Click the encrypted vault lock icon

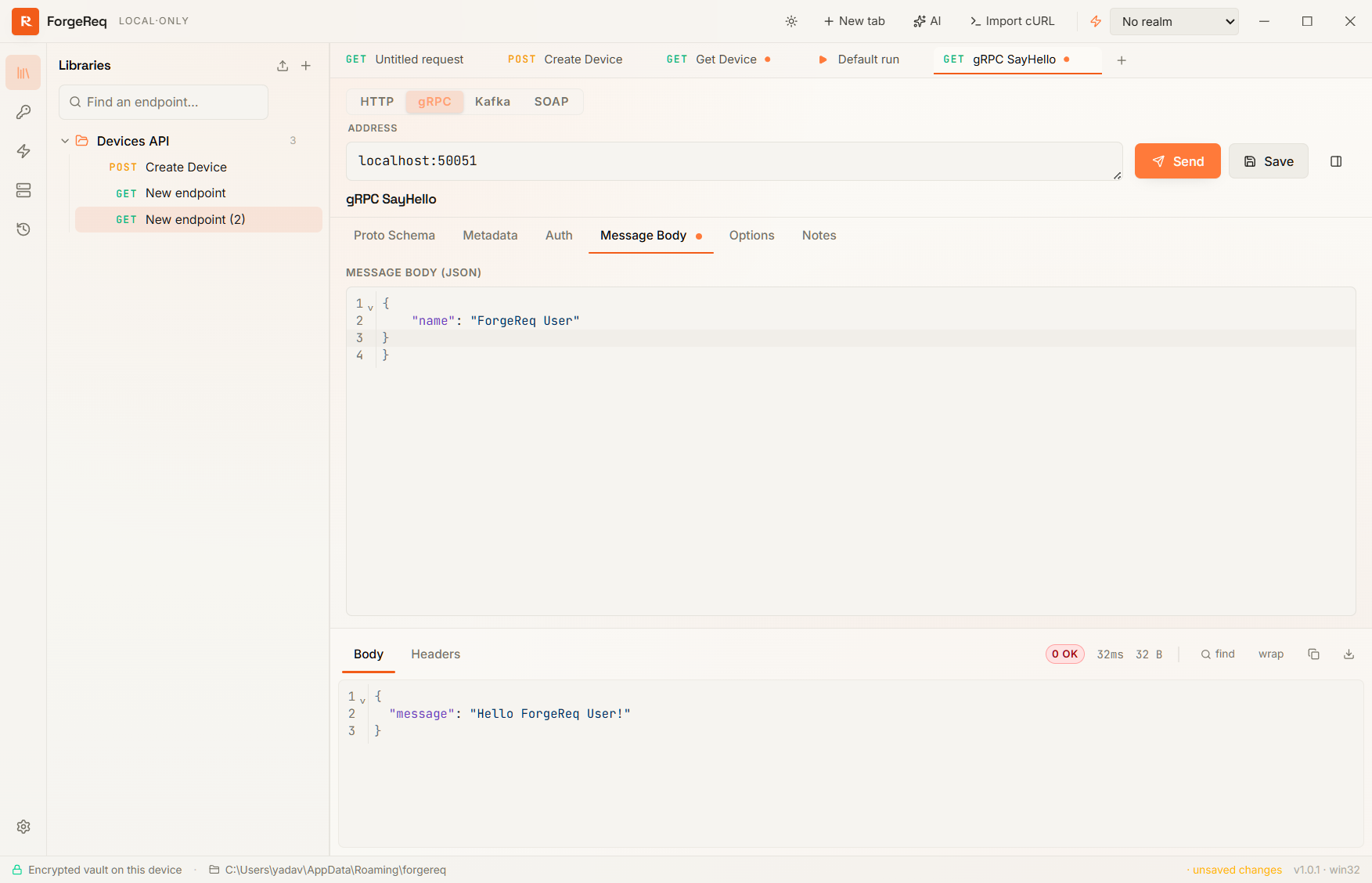[16, 870]
